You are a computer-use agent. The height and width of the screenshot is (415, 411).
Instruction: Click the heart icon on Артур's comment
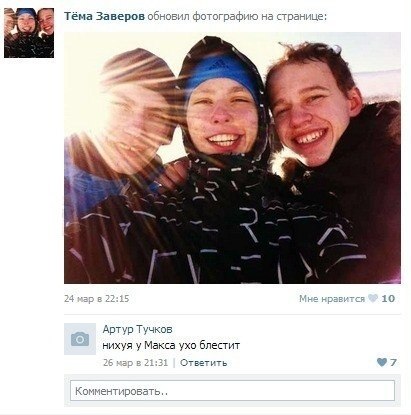tap(382, 362)
